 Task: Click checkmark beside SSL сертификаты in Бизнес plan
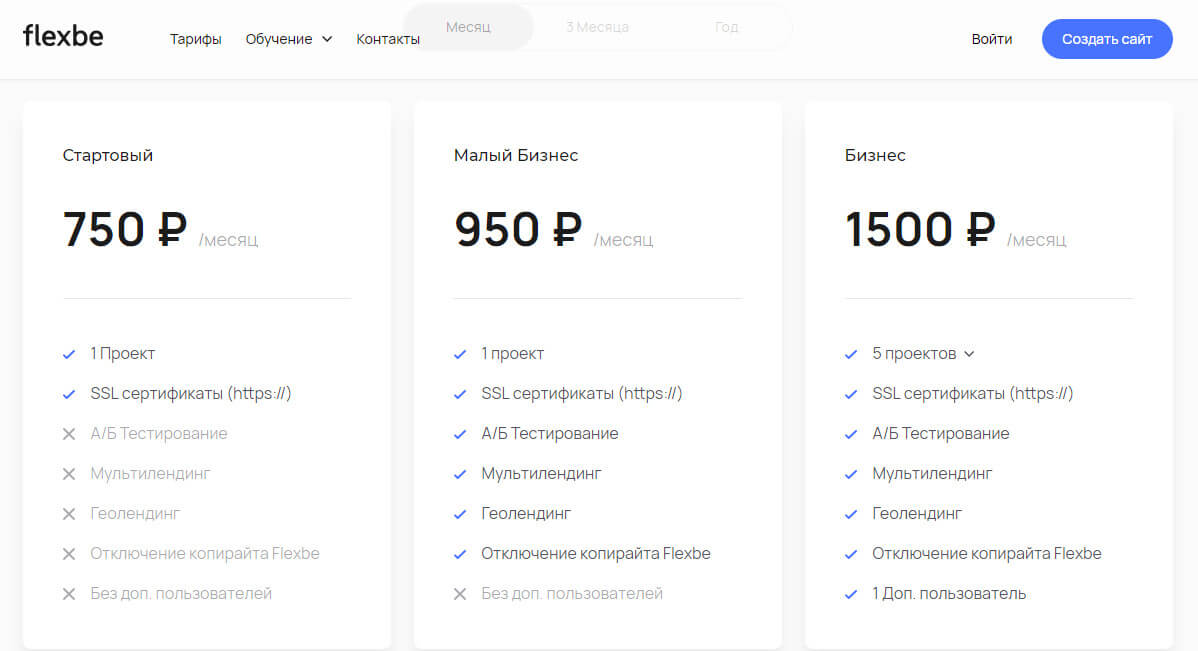[851, 394]
